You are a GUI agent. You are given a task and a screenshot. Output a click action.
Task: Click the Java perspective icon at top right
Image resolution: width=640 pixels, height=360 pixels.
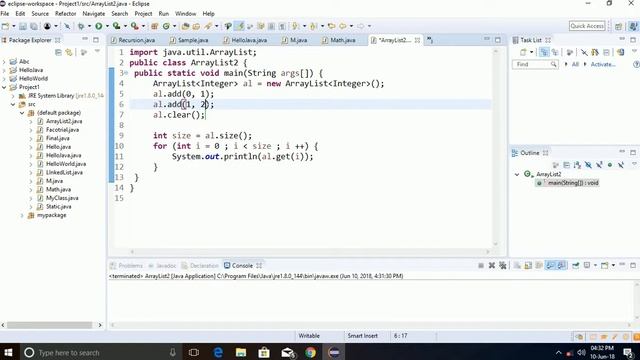[x=633, y=26]
